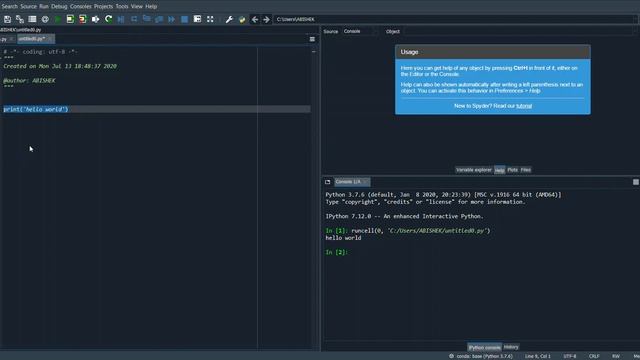The width and height of the screenshot is (640, 360).
Task: Click the working directory path field
Action: tap(455, 19)
